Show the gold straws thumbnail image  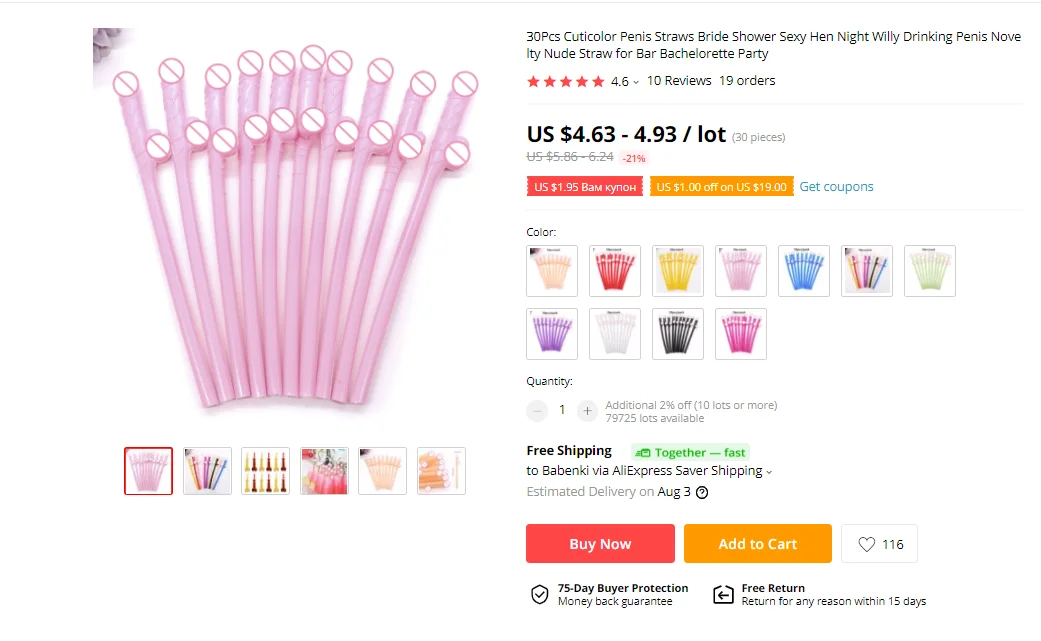pyautogui.click(x=265, y=471)
